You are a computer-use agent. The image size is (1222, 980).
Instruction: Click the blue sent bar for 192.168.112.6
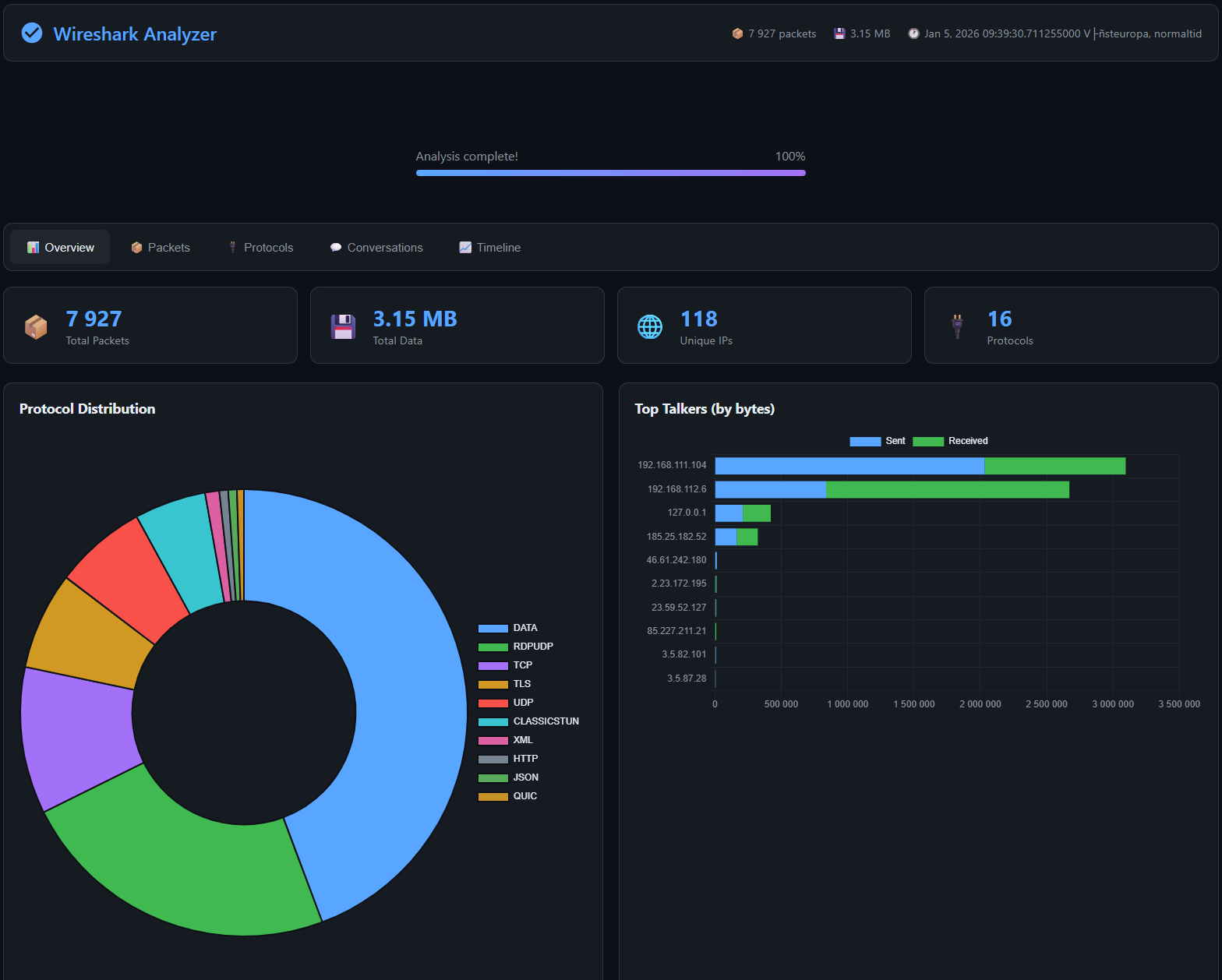(x=771, y=489)
